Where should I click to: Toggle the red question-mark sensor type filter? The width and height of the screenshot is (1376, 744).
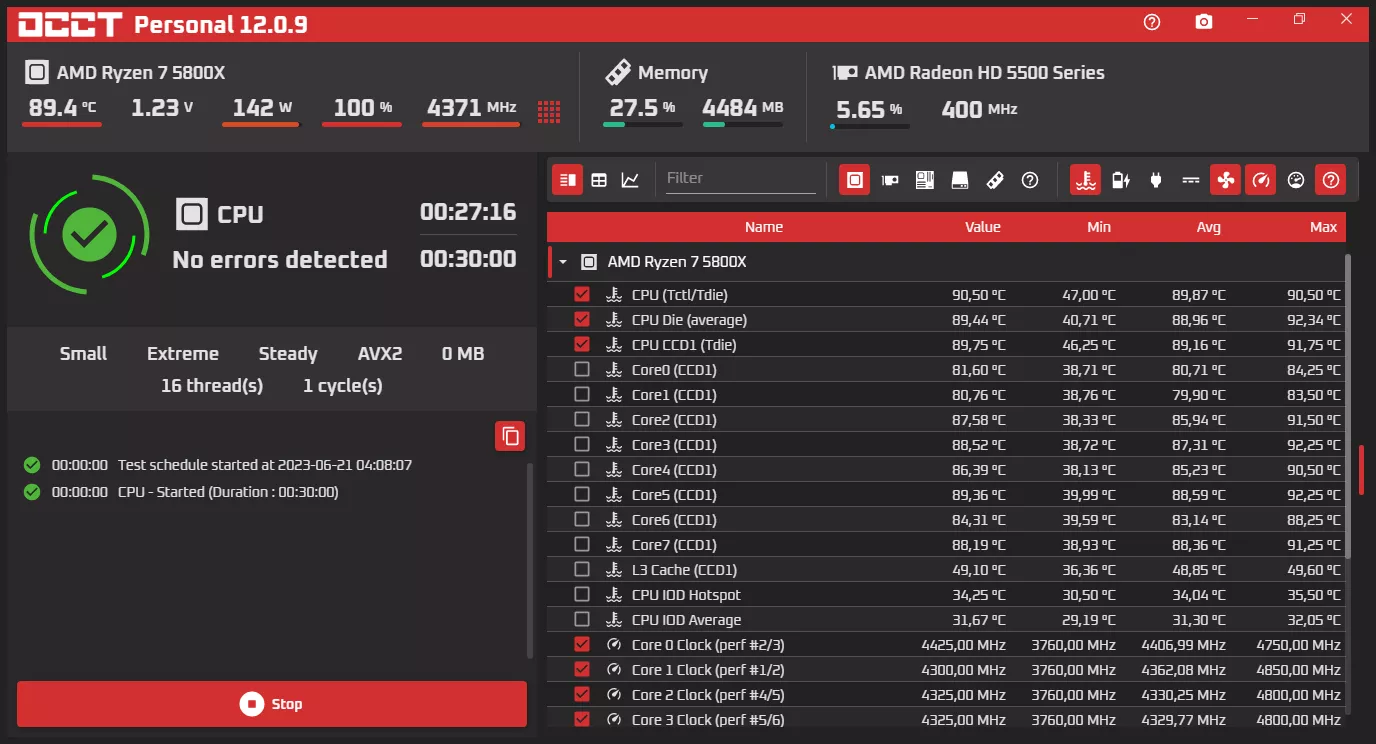[x=1331, y=180]
